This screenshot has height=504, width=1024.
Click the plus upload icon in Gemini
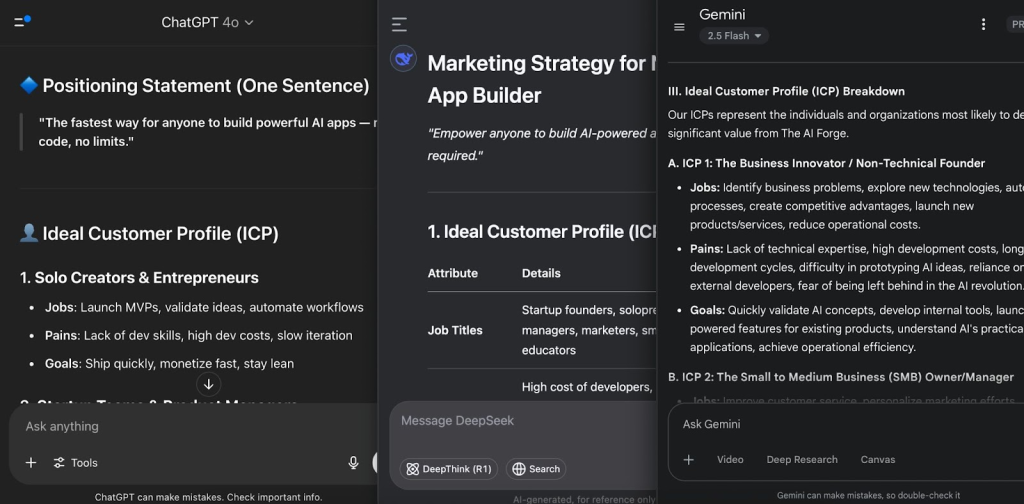click(688, 460)
